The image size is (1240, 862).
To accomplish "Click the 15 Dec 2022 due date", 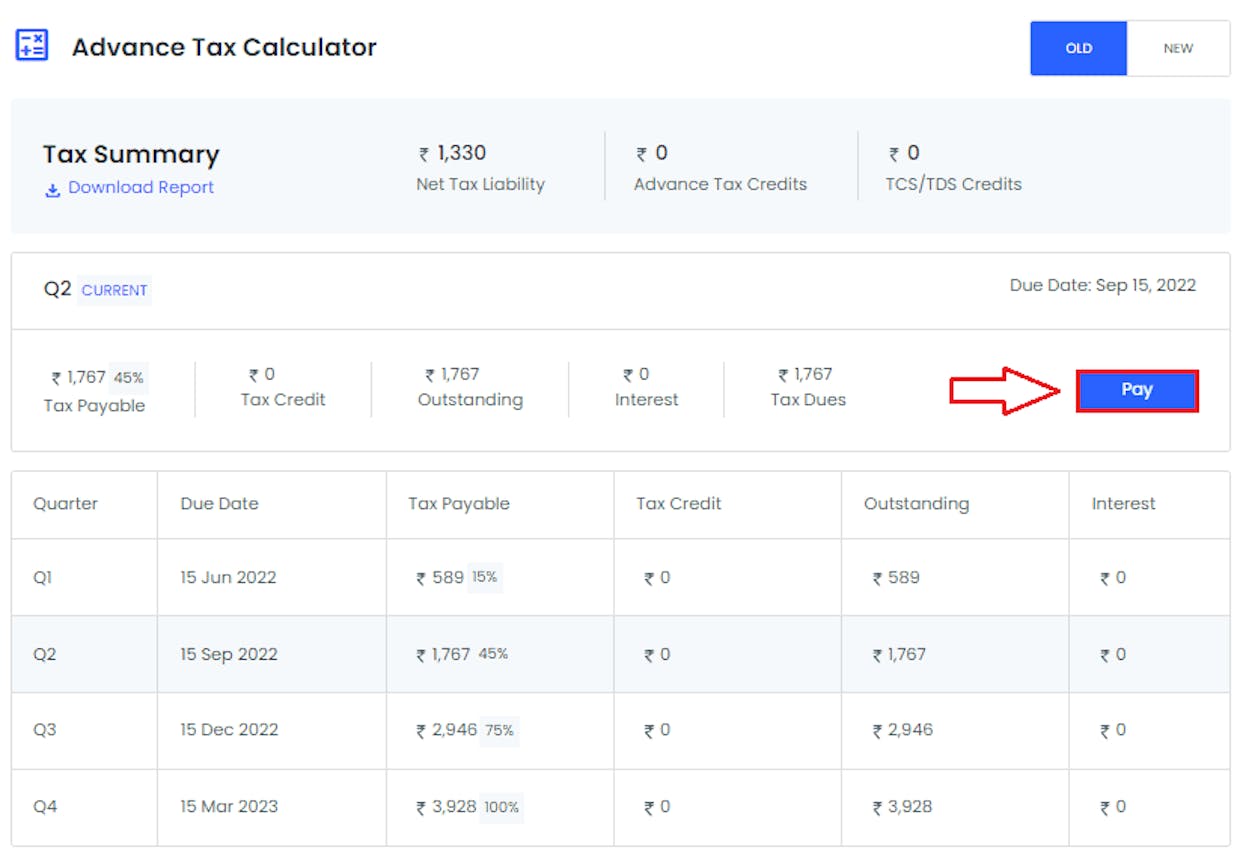I will pyautogui.click(x=229, y=729).
